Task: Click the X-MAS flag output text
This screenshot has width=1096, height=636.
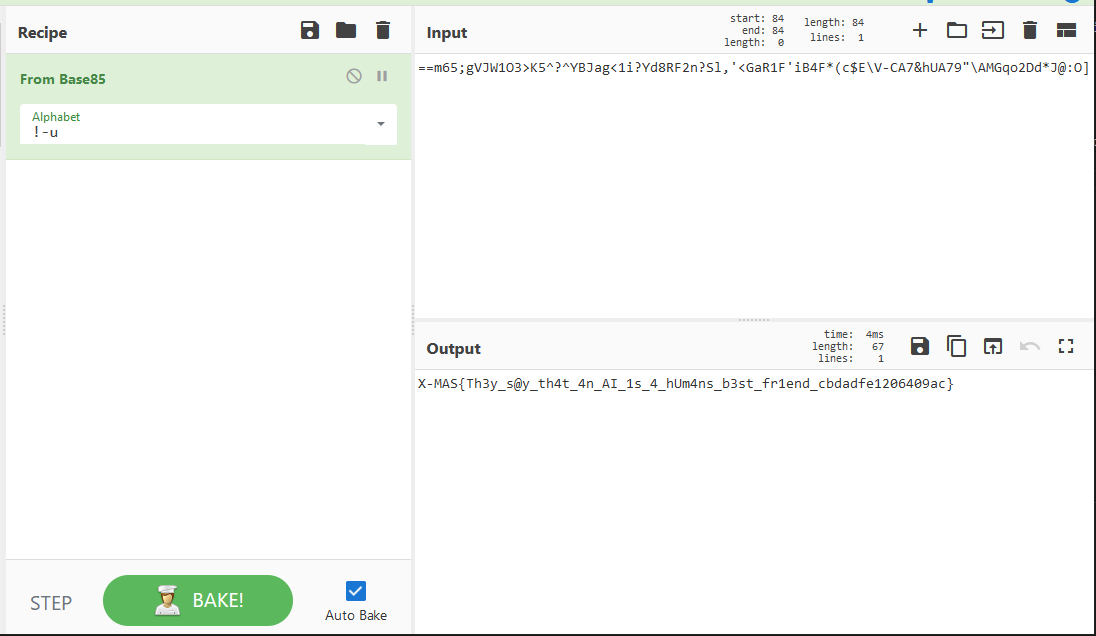Action: (686, 384)
